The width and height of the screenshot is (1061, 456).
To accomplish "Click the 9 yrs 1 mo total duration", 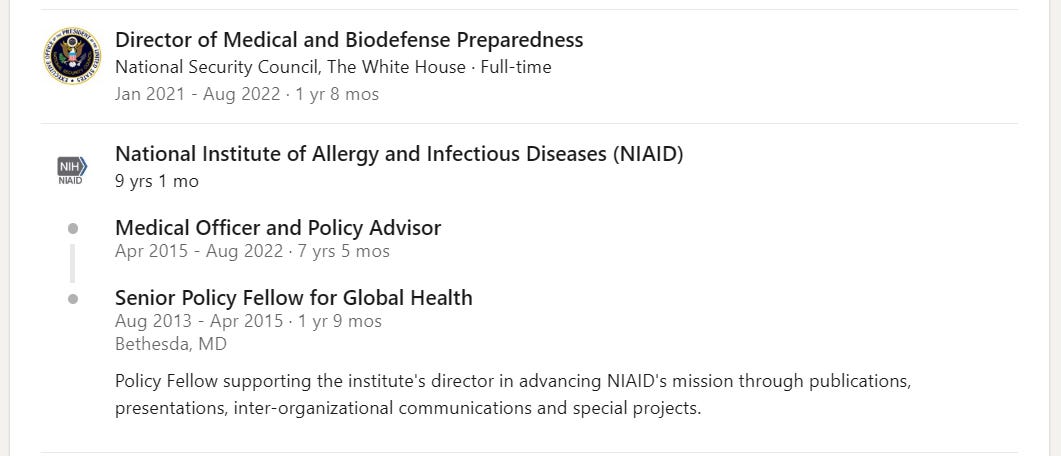I will point(157,182).
